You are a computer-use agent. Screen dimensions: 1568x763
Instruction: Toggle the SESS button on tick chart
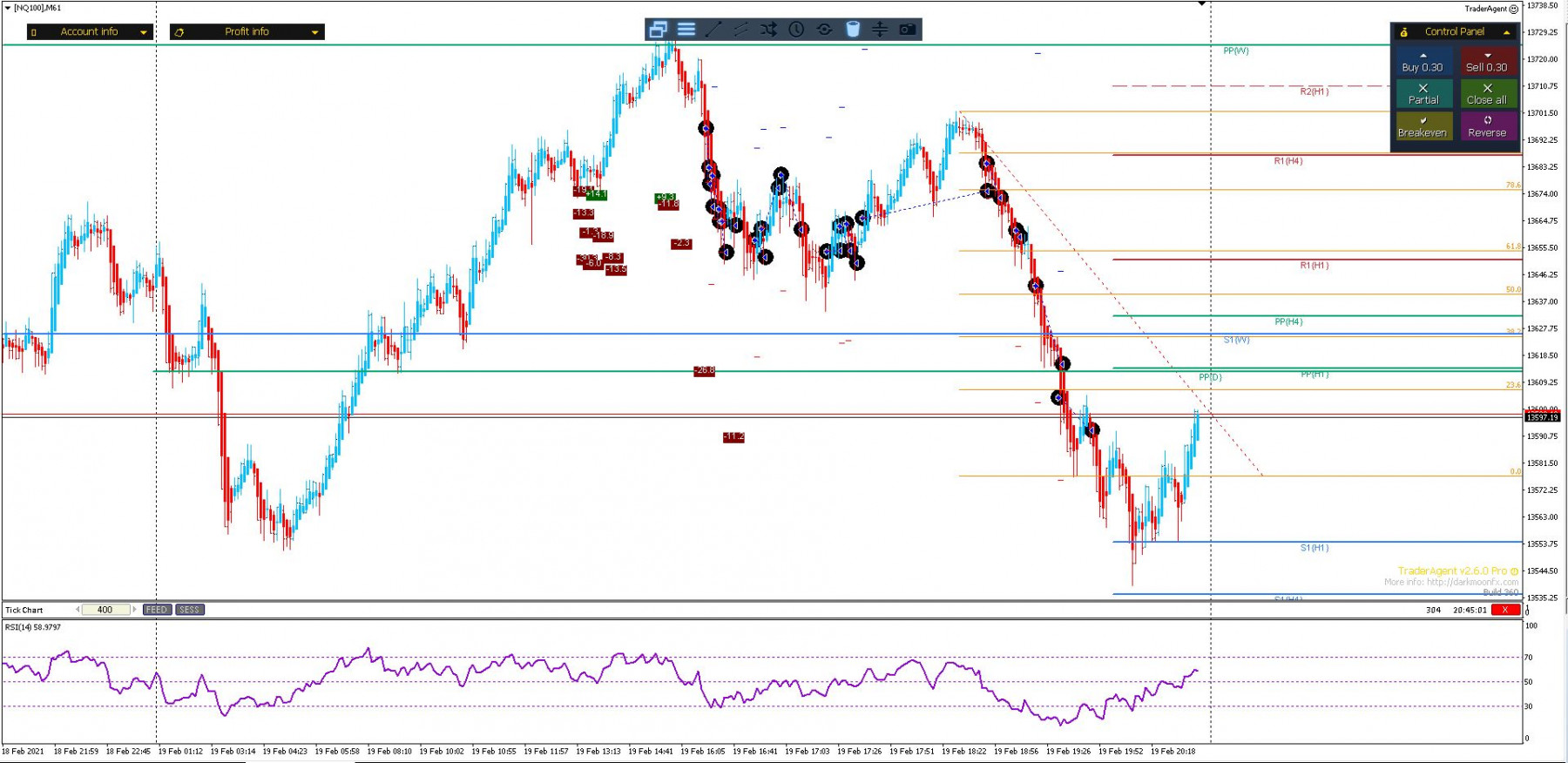[x=190, y=610]
